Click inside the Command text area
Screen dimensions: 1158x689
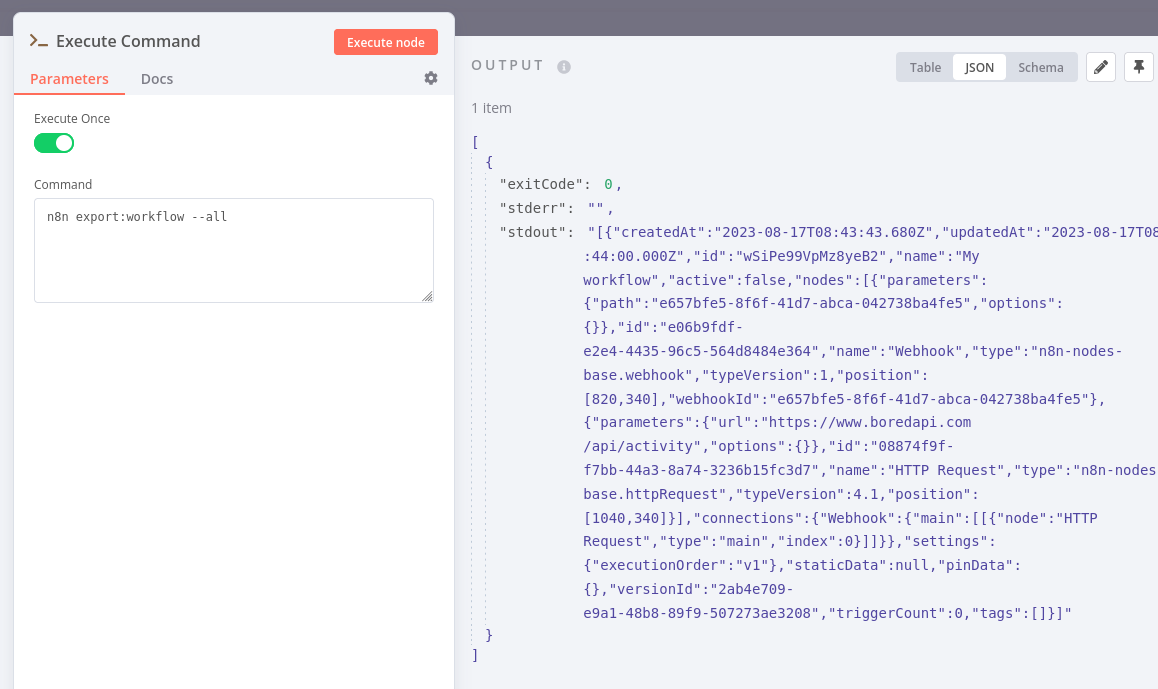(x=233, y=249)
